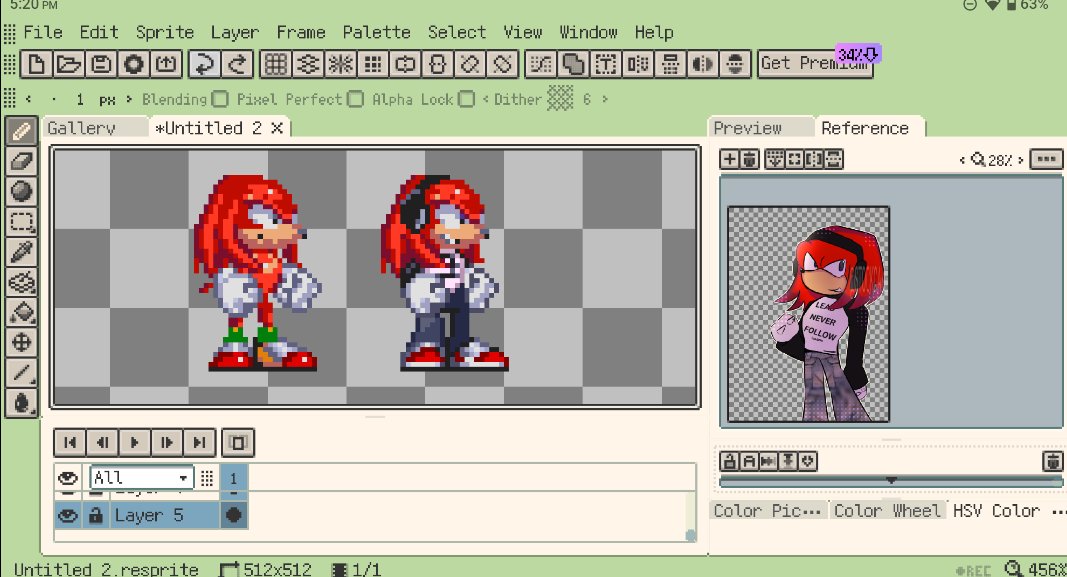The height and width of the screenshot is (577, 1067).
Task: Open the Palette menu
Action: click(376, 32)
